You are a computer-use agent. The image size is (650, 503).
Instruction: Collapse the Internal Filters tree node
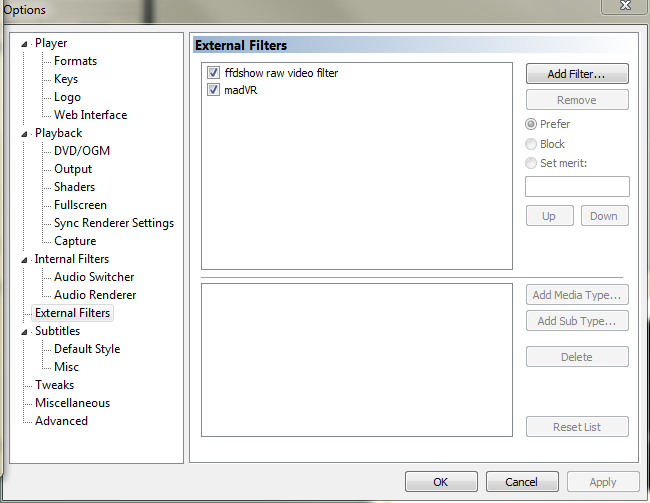[26, 259]
